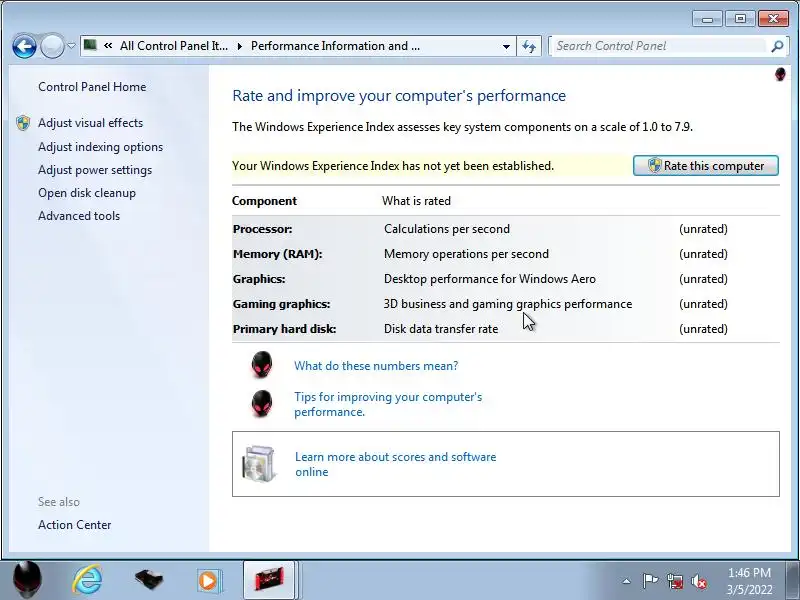Click the Back navigation arrow button
The image size is (800, 600).
pos(24,47)
